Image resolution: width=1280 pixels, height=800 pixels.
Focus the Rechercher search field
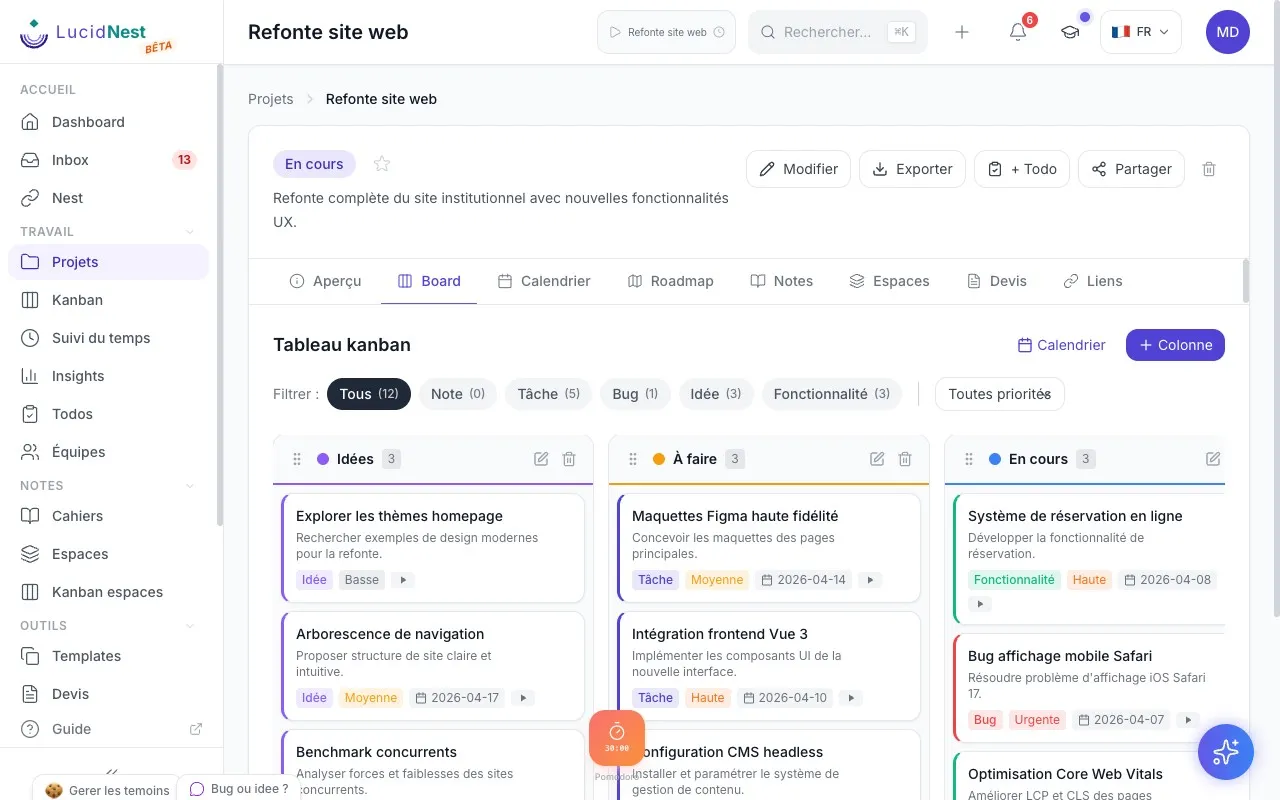[x=838, y=32]
